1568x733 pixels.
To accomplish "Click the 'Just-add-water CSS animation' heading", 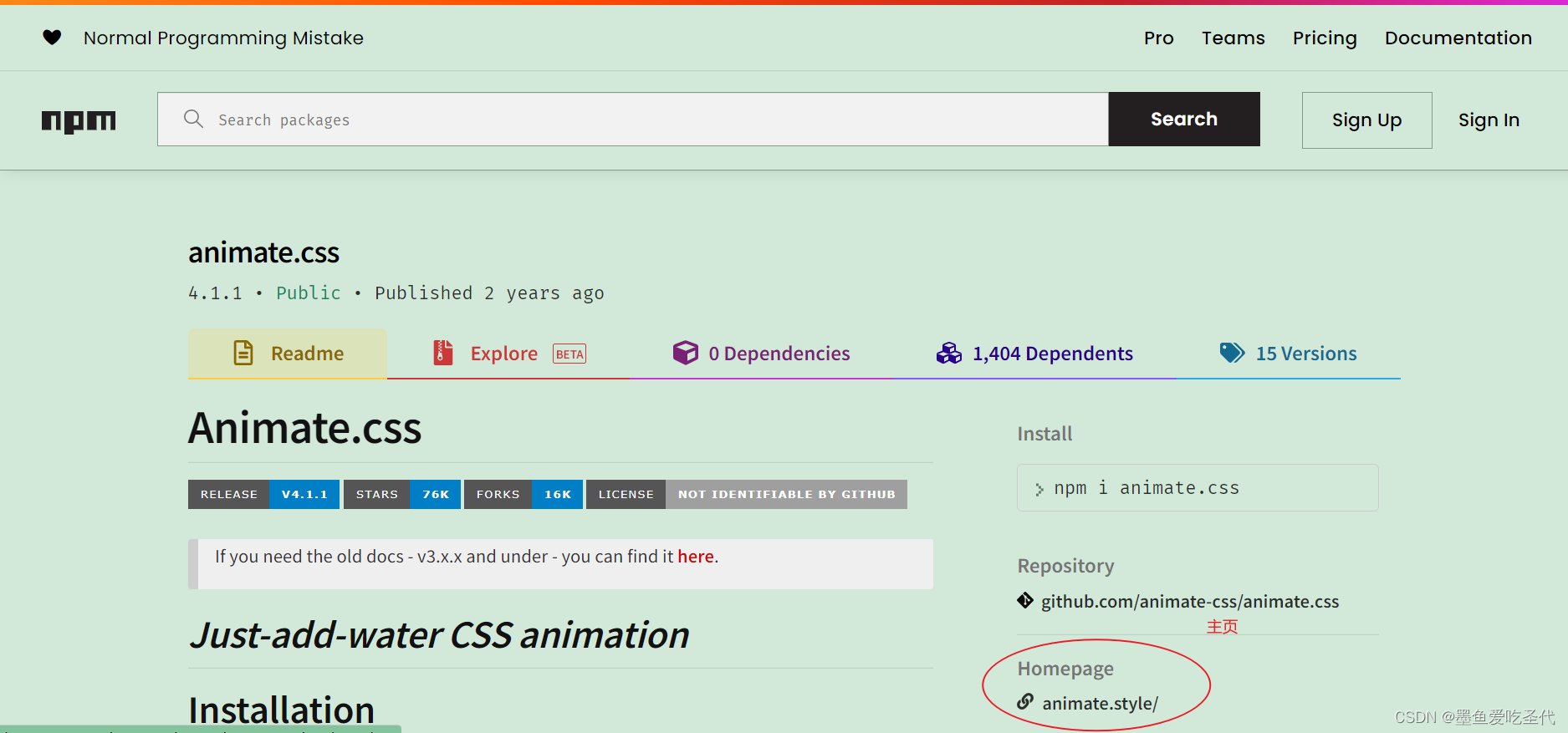I will pyautogui.click(x=439, y=635).
